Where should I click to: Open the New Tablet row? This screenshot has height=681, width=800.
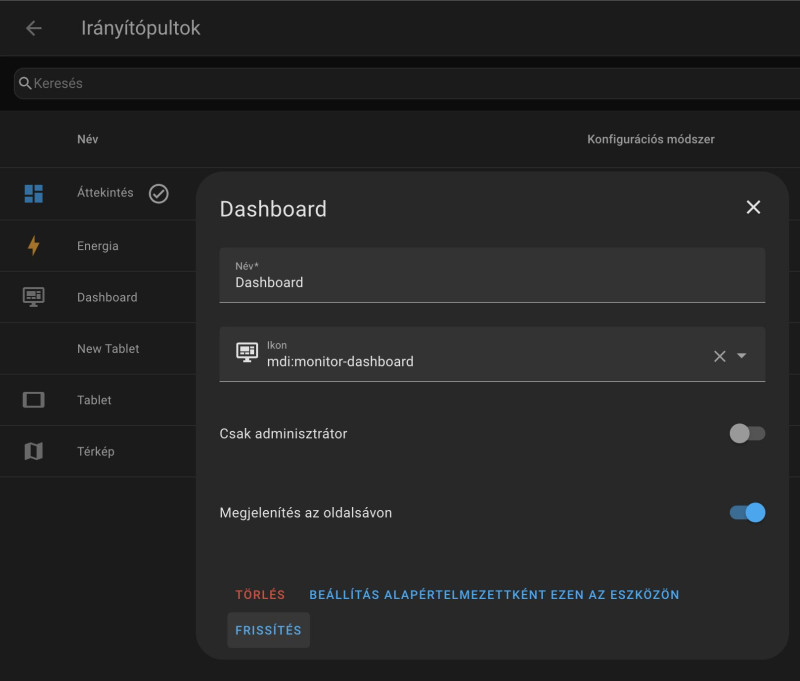pyautogui.click(x=98, y=349)
